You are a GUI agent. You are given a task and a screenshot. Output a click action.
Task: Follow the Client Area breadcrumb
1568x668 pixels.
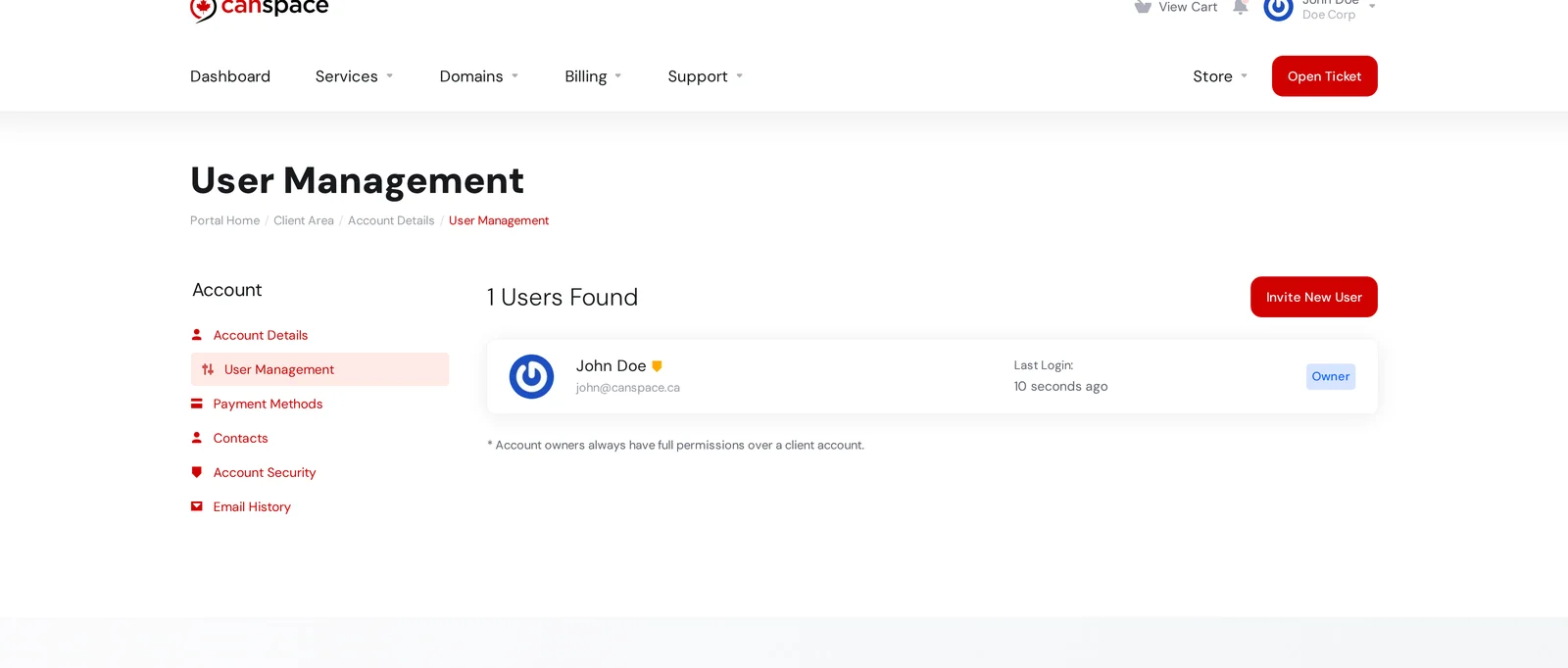click(x=304, y=220)
